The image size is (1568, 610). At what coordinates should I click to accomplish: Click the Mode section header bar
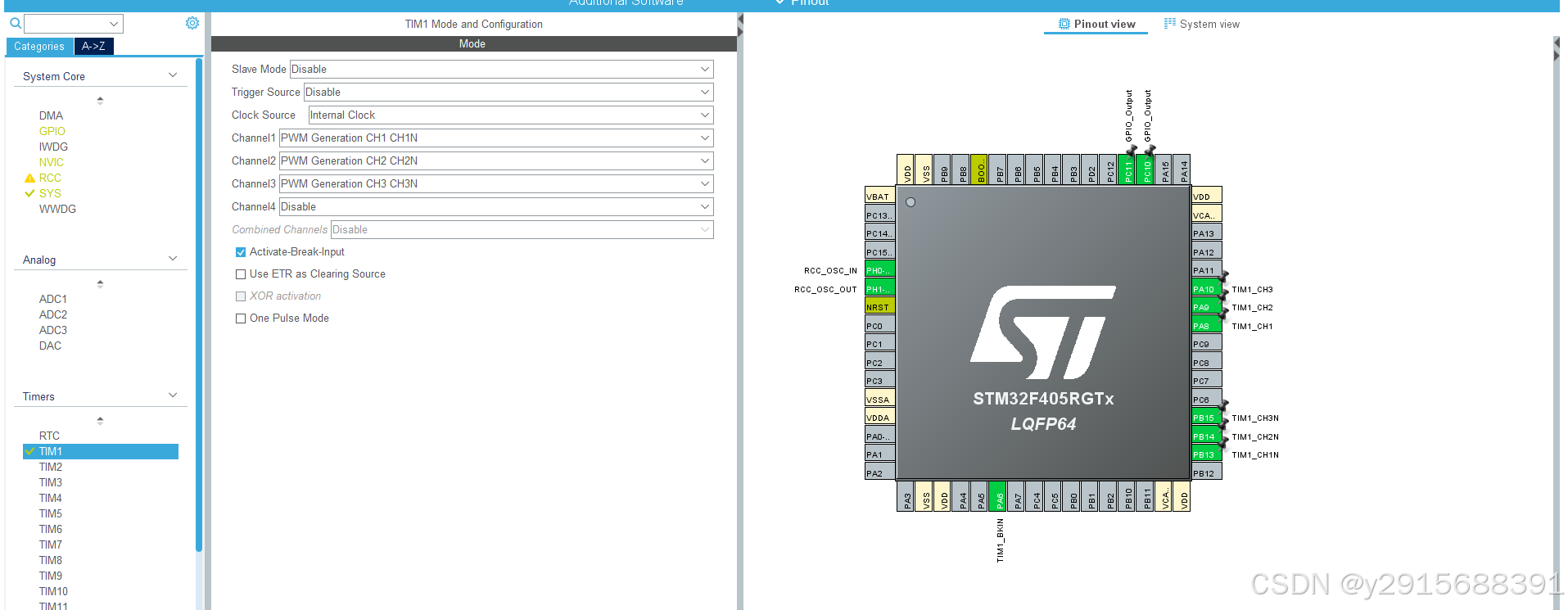pos(474,44)
